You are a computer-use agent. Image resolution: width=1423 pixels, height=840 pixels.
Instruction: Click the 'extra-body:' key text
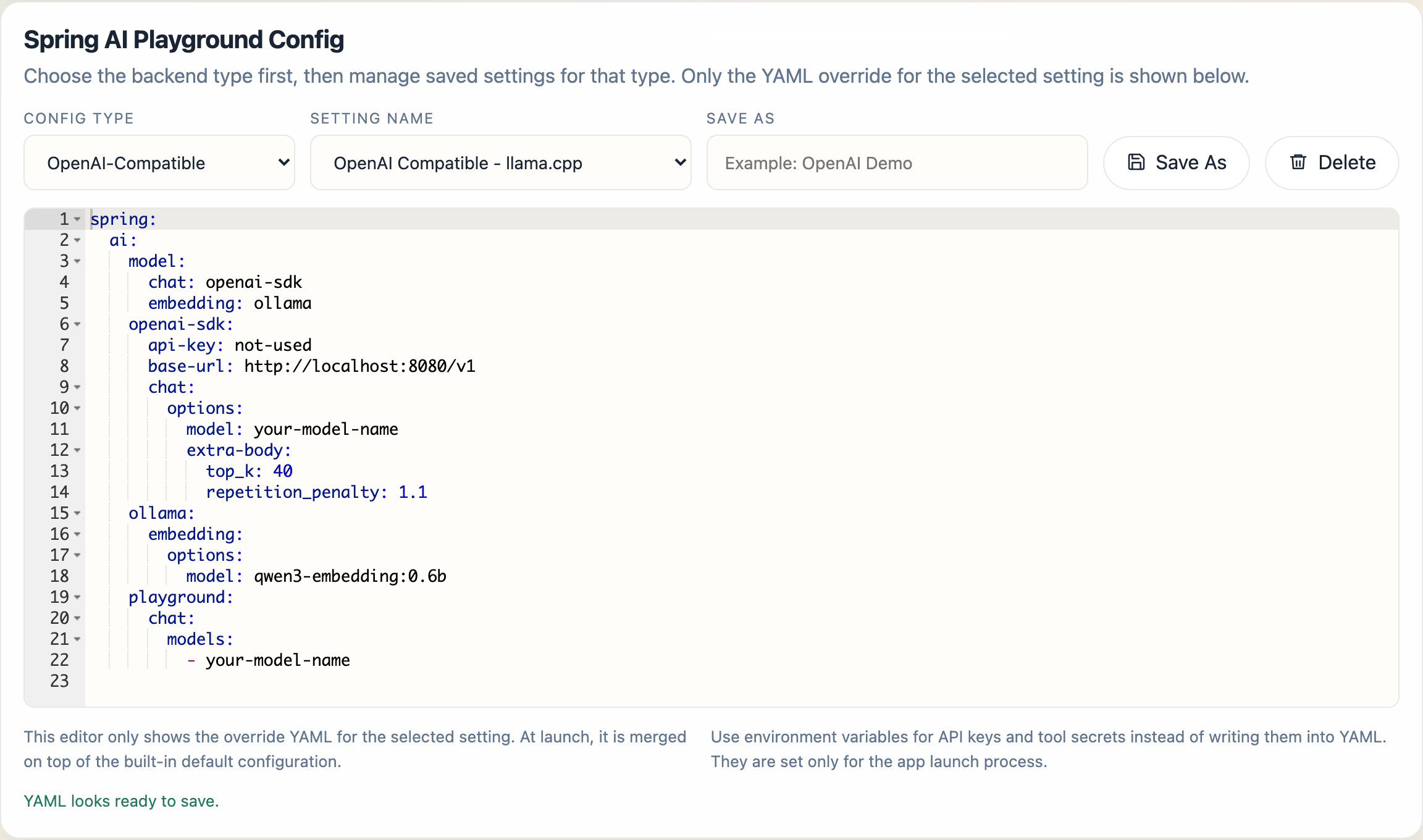coord(239,450)
